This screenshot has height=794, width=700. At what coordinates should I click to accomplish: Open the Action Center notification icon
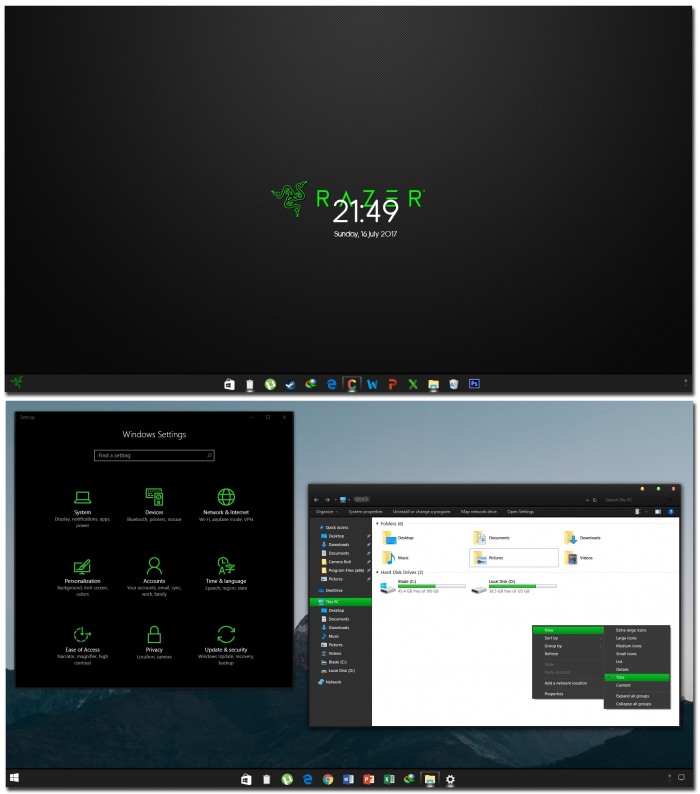point(681,777)
